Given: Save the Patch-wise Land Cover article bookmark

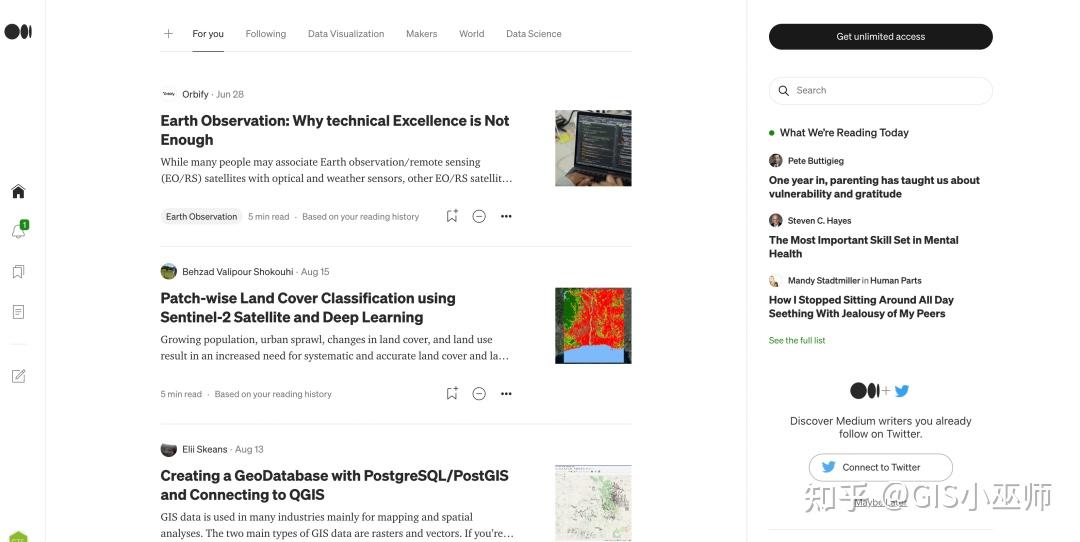Looking at the screenshot, I should [452, 394].
